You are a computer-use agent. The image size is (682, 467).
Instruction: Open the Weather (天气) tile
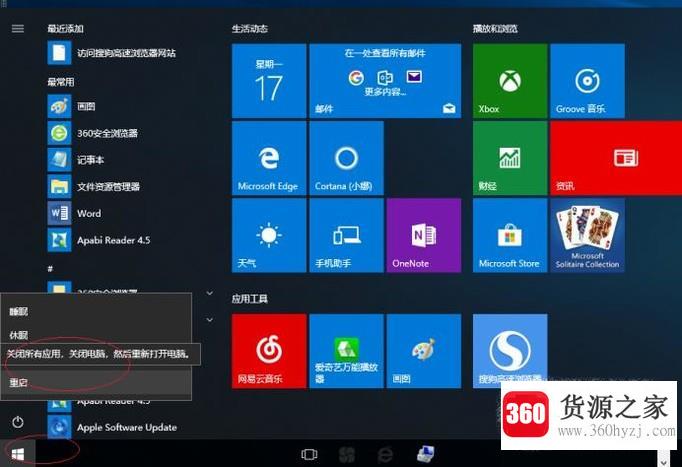(x=269, y=235)
